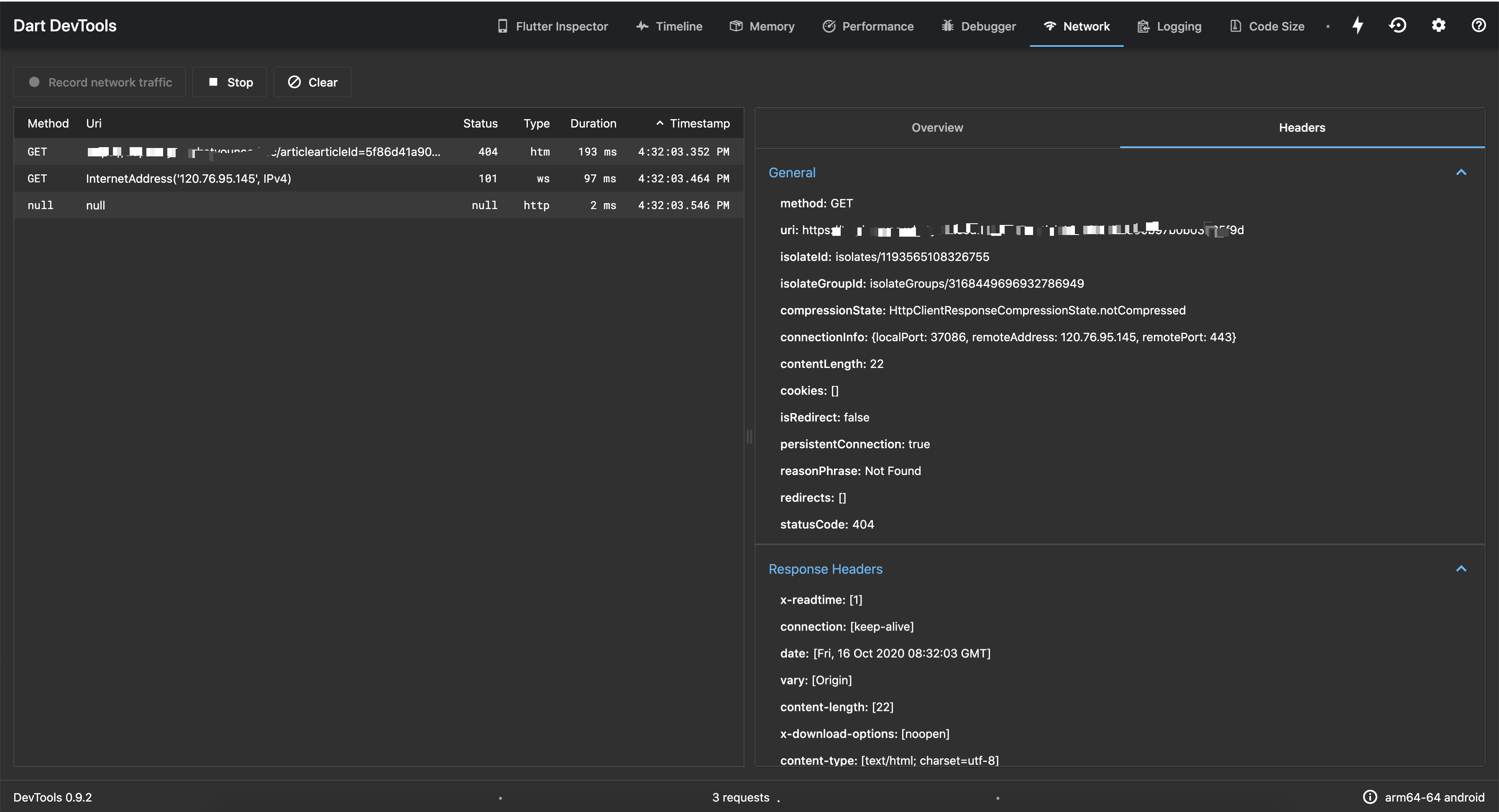Click the info icon near arm64-64 android

(1370, 797)
